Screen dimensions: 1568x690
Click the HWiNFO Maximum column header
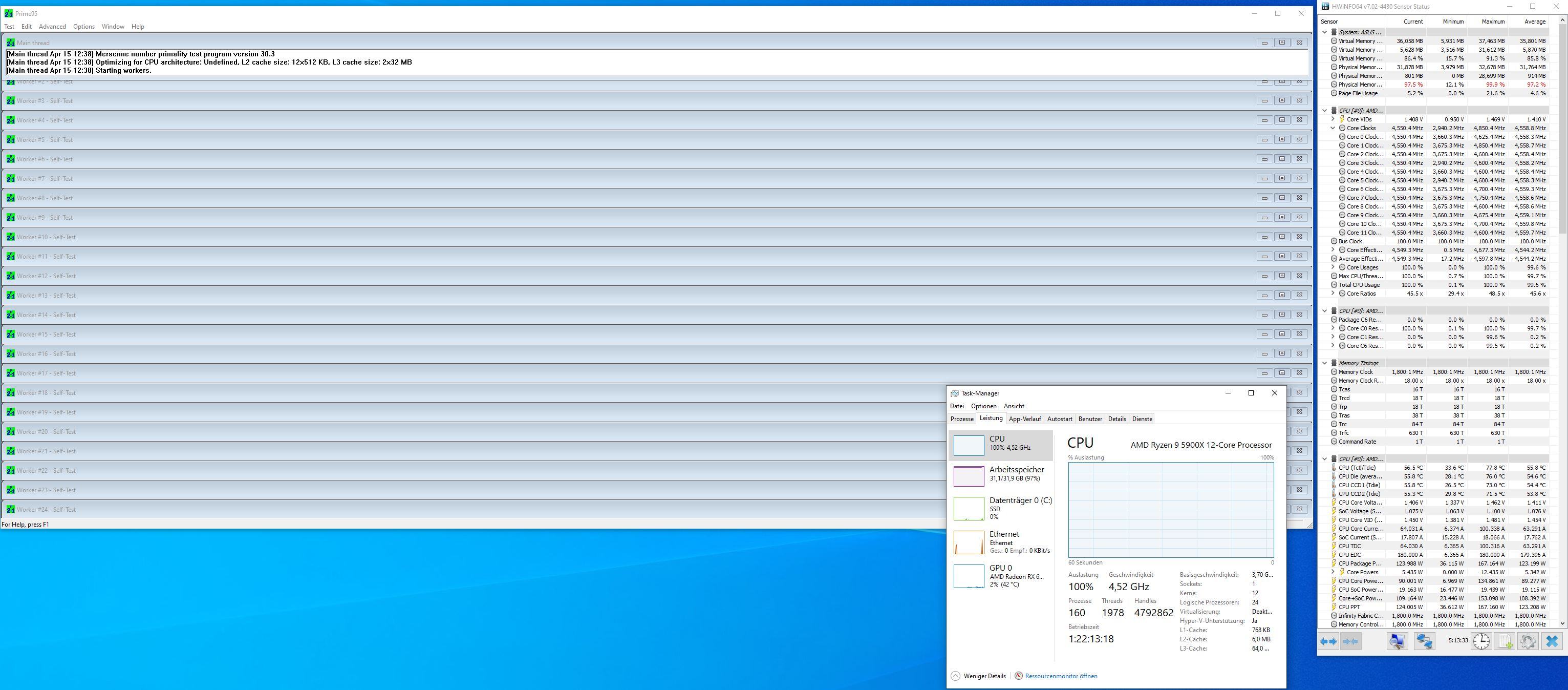1487,22
